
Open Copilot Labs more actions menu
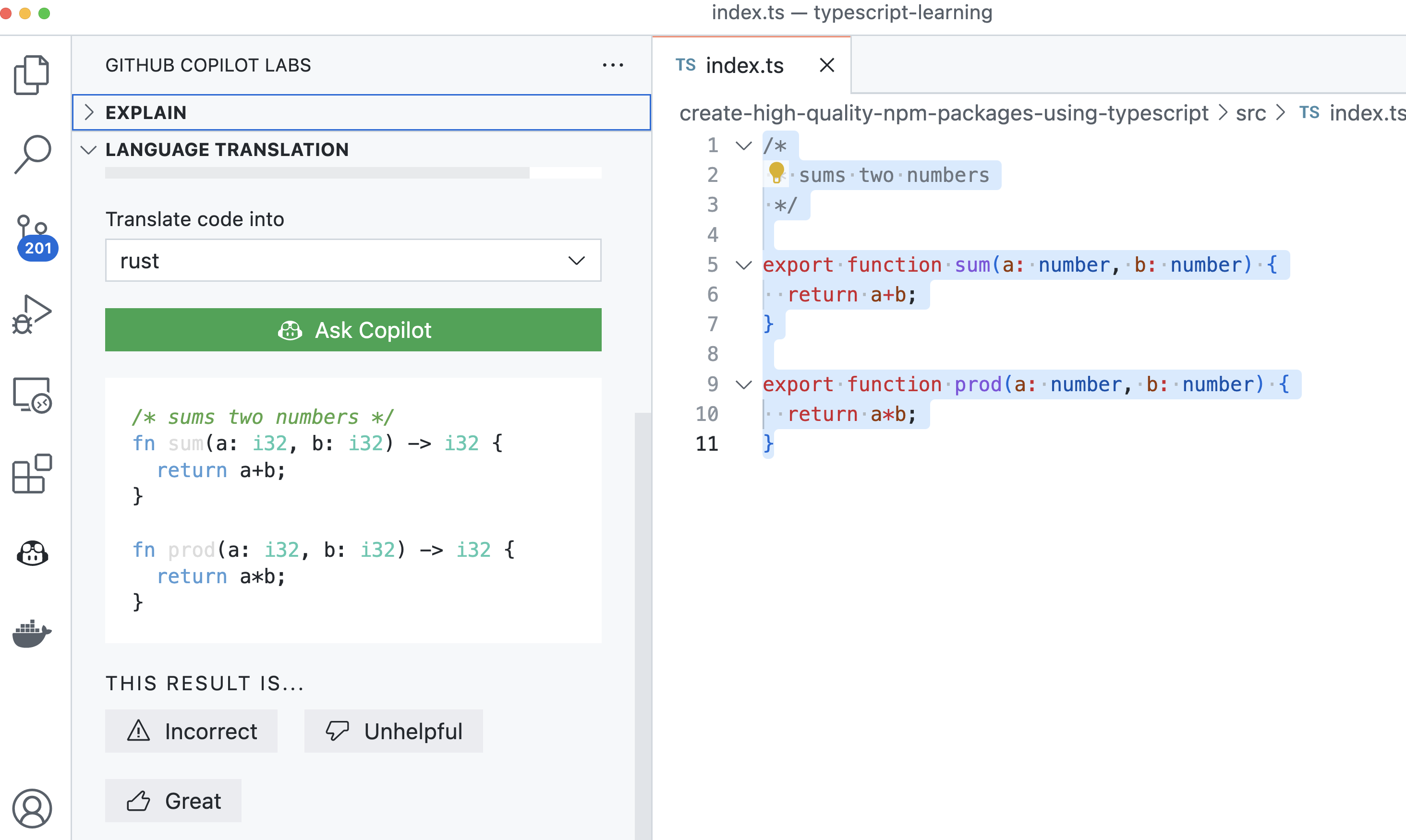coord(613,66)
